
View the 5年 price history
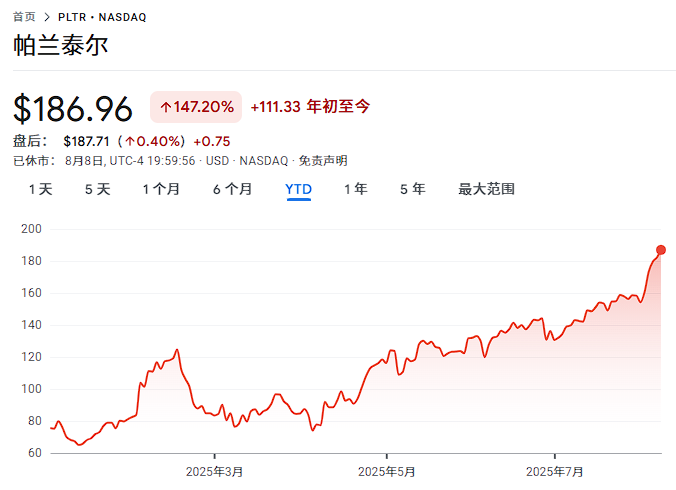tap(412, 189)
